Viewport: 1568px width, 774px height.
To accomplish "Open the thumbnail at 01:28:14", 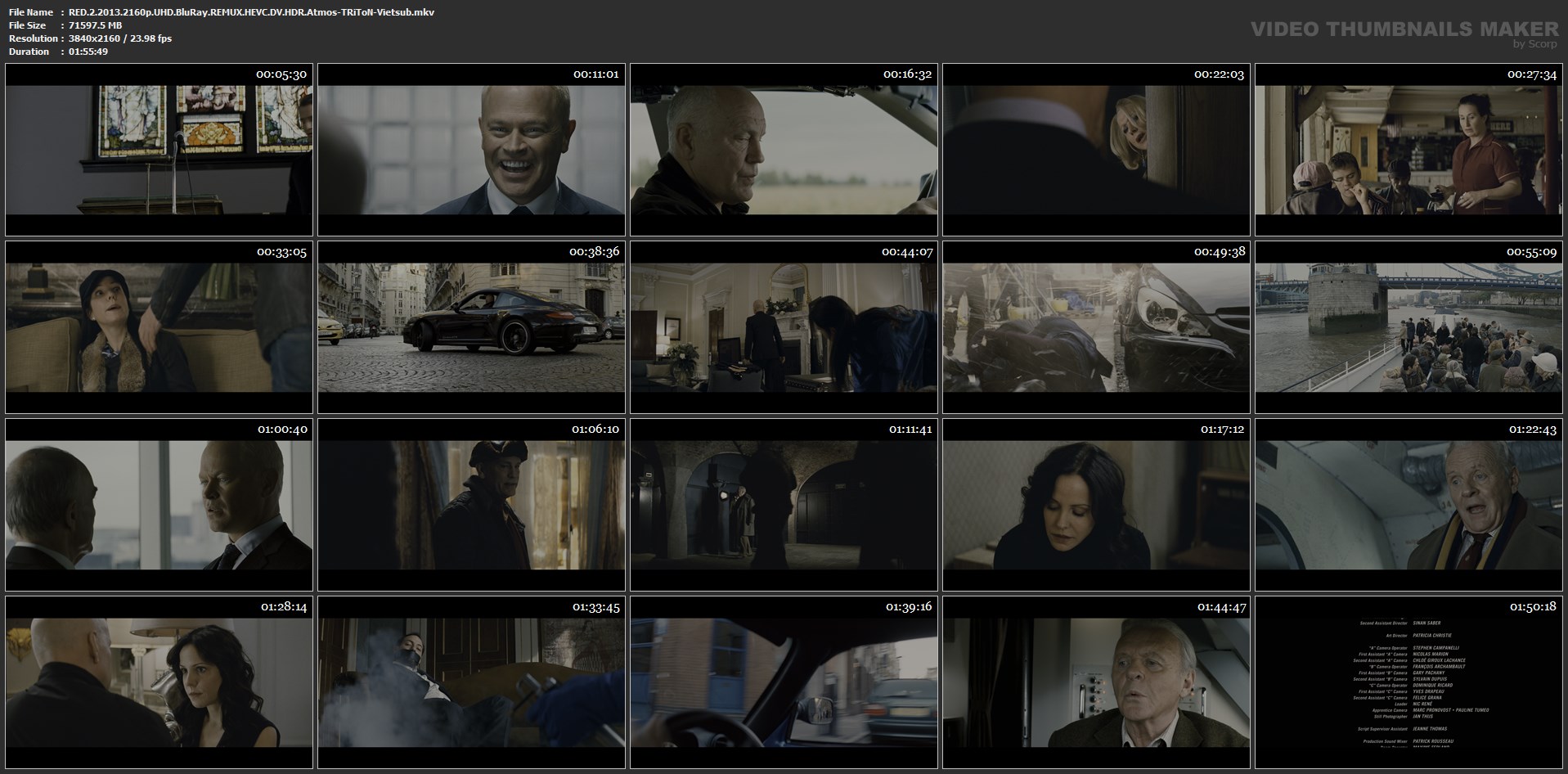I will coord(159,682).
